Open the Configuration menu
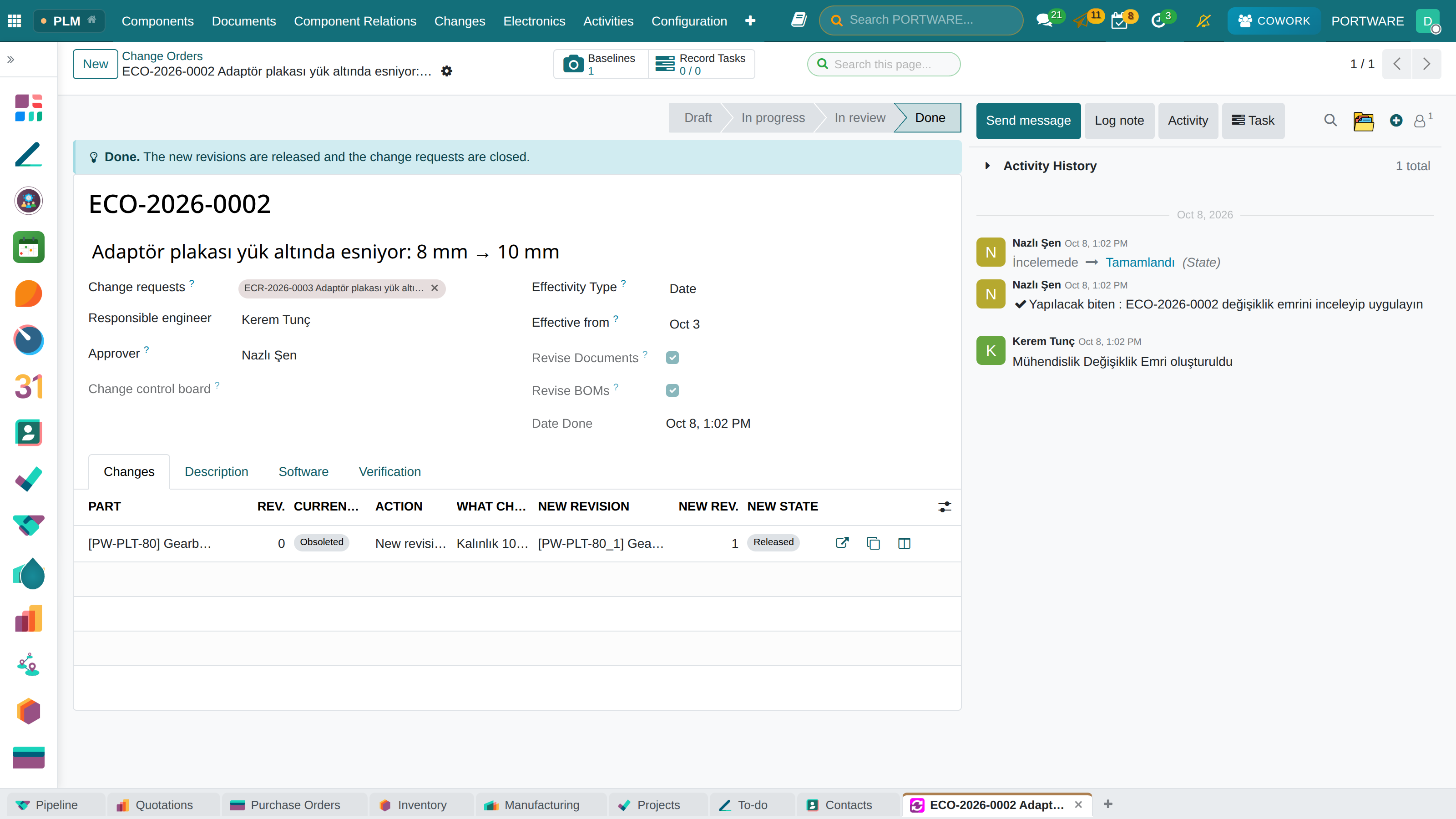 click(x=689, y=21)
